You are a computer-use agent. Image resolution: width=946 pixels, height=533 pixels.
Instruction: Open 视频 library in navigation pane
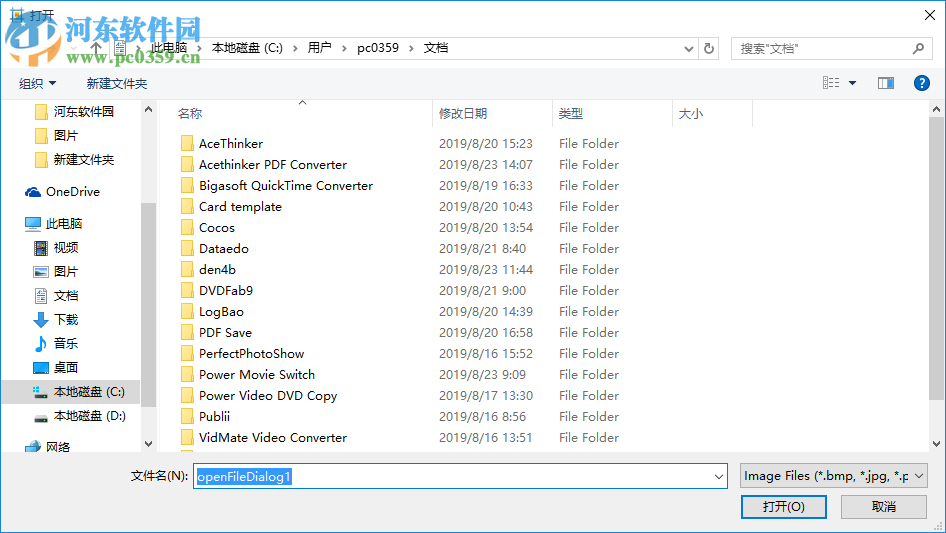pyautogui.click(x=56, y=247)
